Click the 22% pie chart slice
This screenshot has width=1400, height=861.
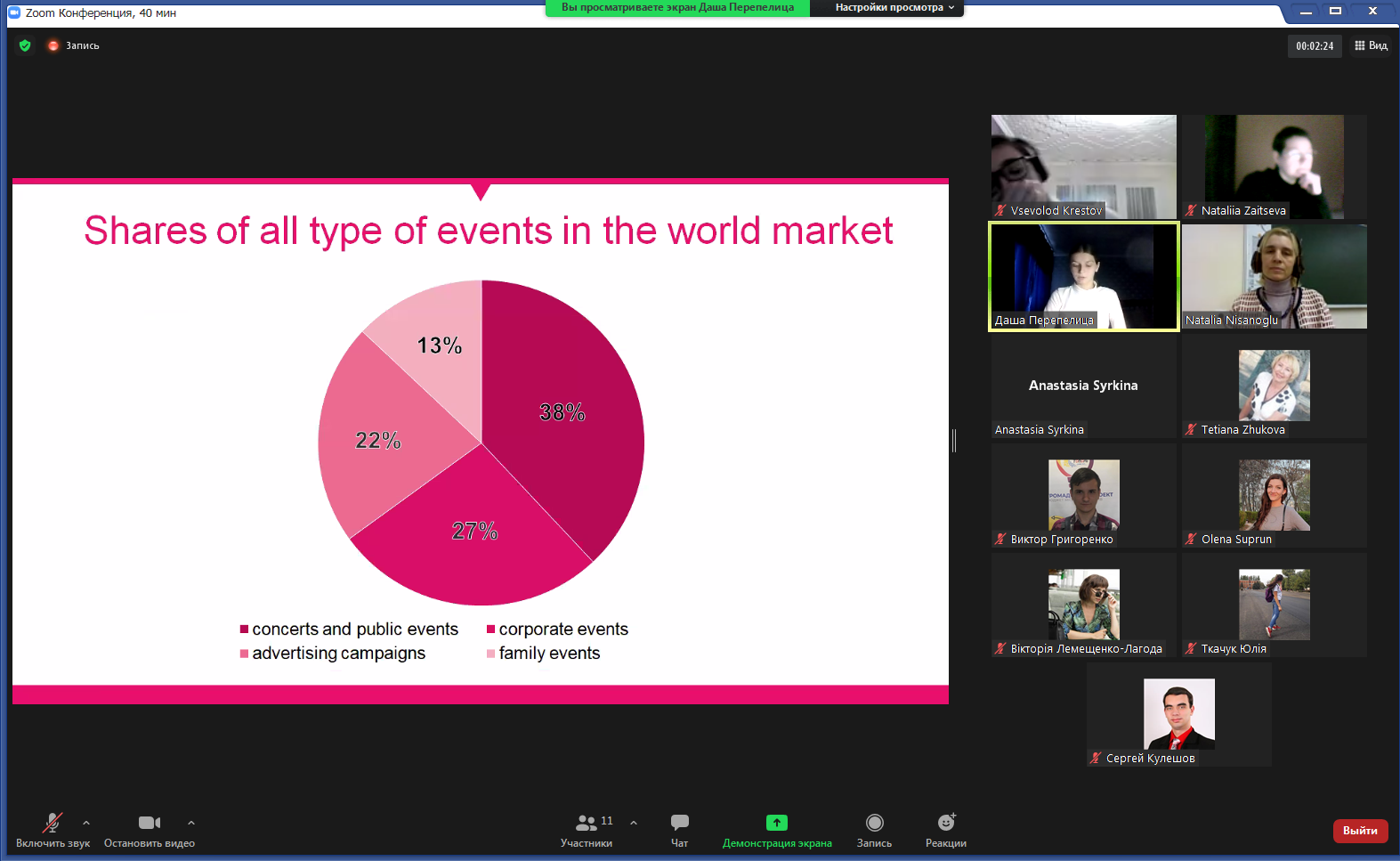pos(378,441)
